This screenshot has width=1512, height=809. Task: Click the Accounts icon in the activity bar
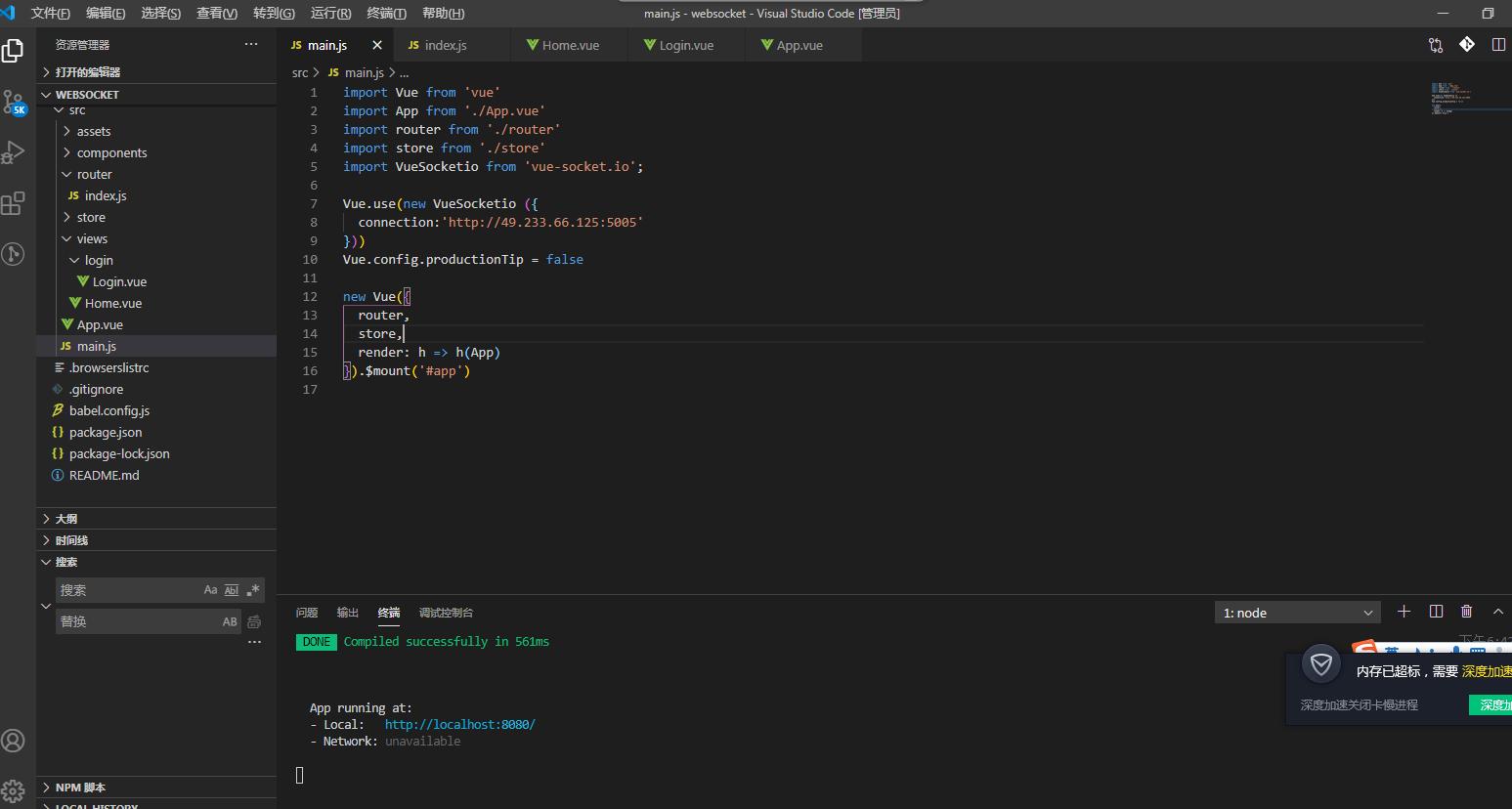(x=15, y=741)
